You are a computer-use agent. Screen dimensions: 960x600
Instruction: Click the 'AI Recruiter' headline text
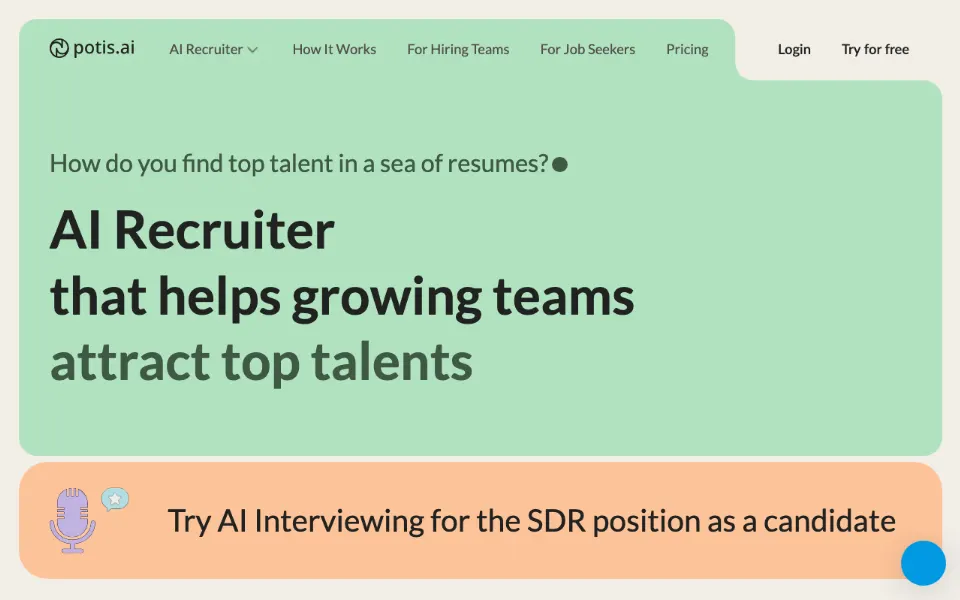[192, 230]
